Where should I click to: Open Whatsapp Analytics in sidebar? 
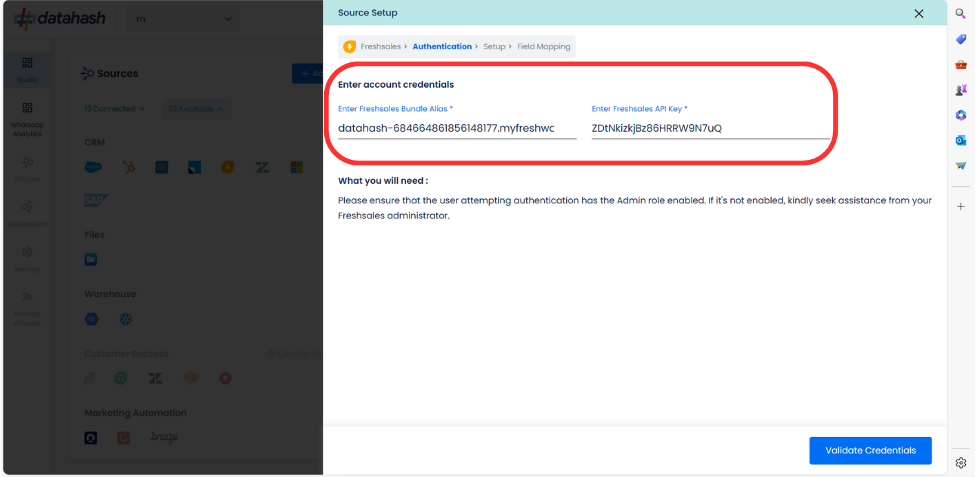pos(27,120)
